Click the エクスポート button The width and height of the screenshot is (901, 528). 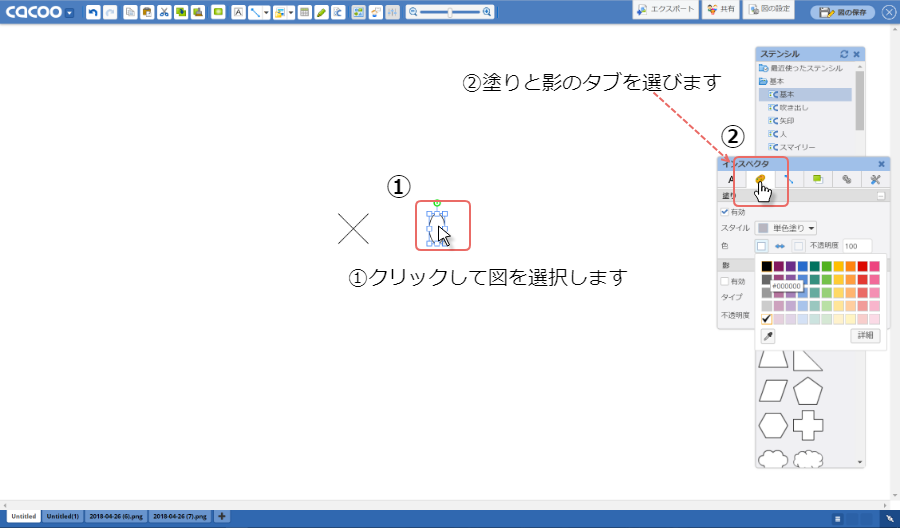pos(665,10)
